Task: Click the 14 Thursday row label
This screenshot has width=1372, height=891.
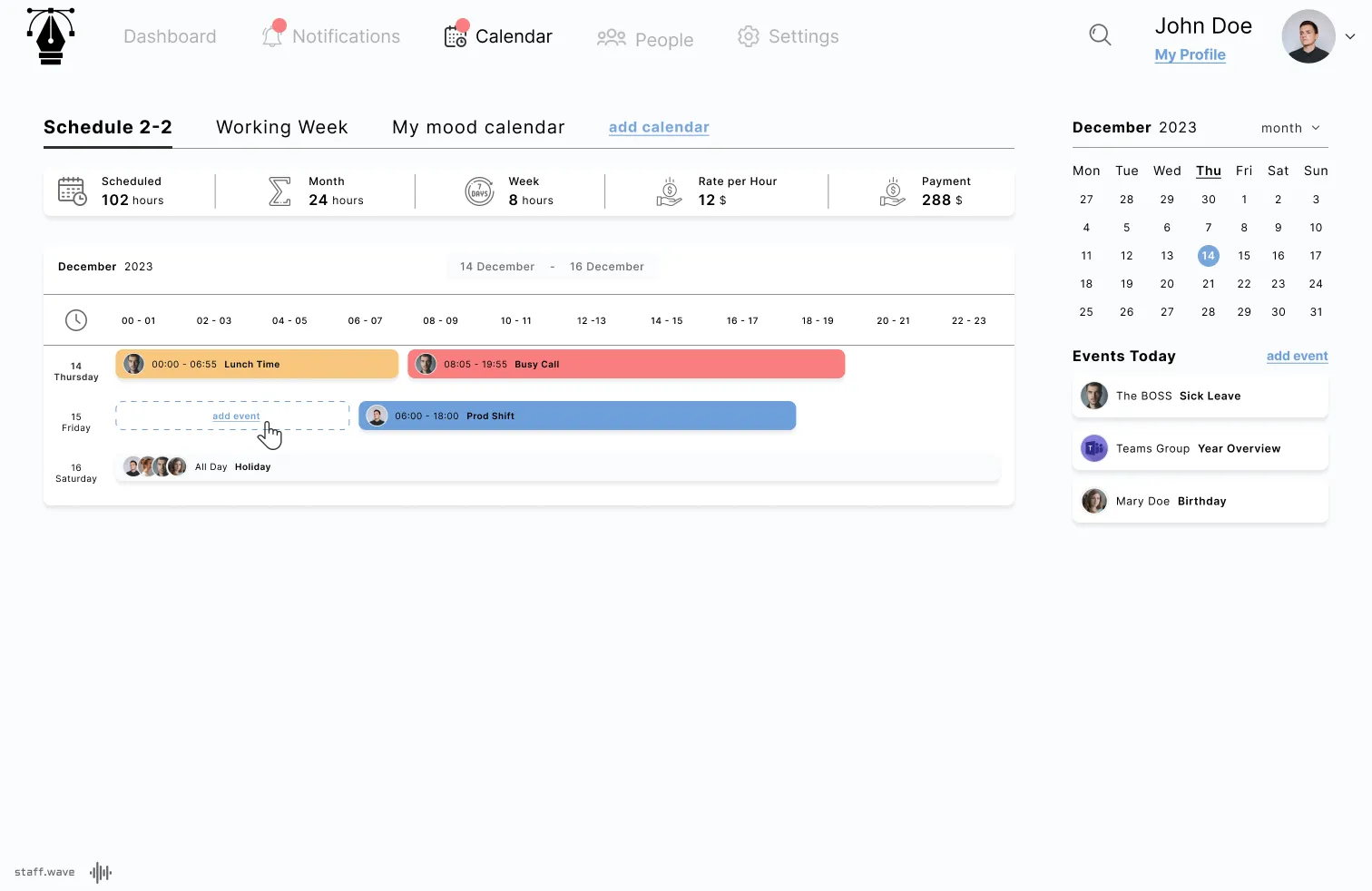Action: (76, 372)
